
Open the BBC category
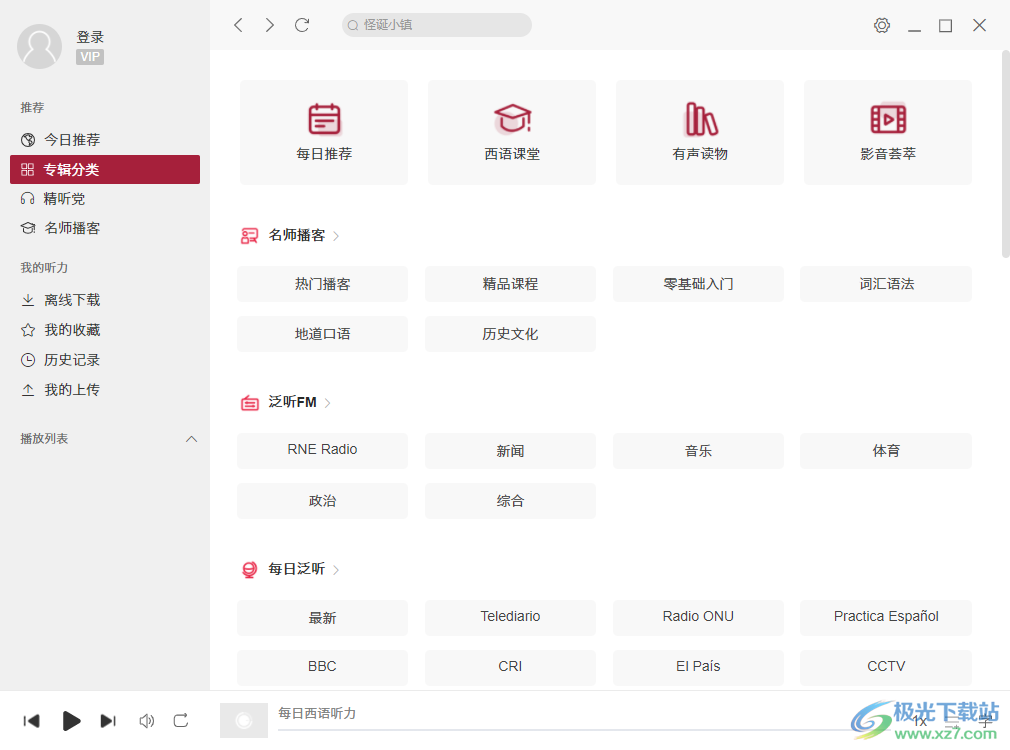pyautogui.click(x=322, y=668)
